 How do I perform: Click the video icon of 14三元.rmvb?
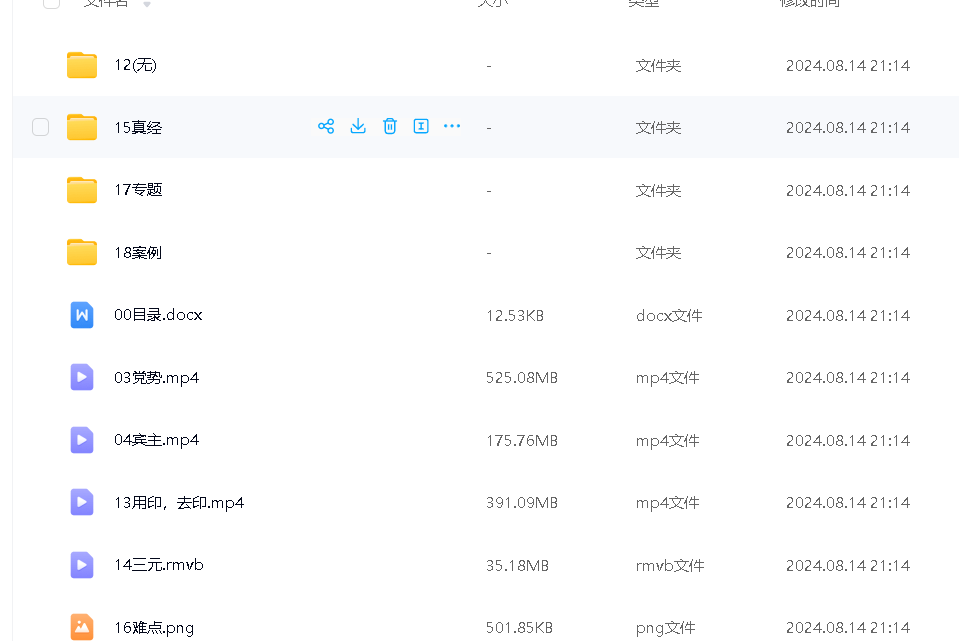82,565
